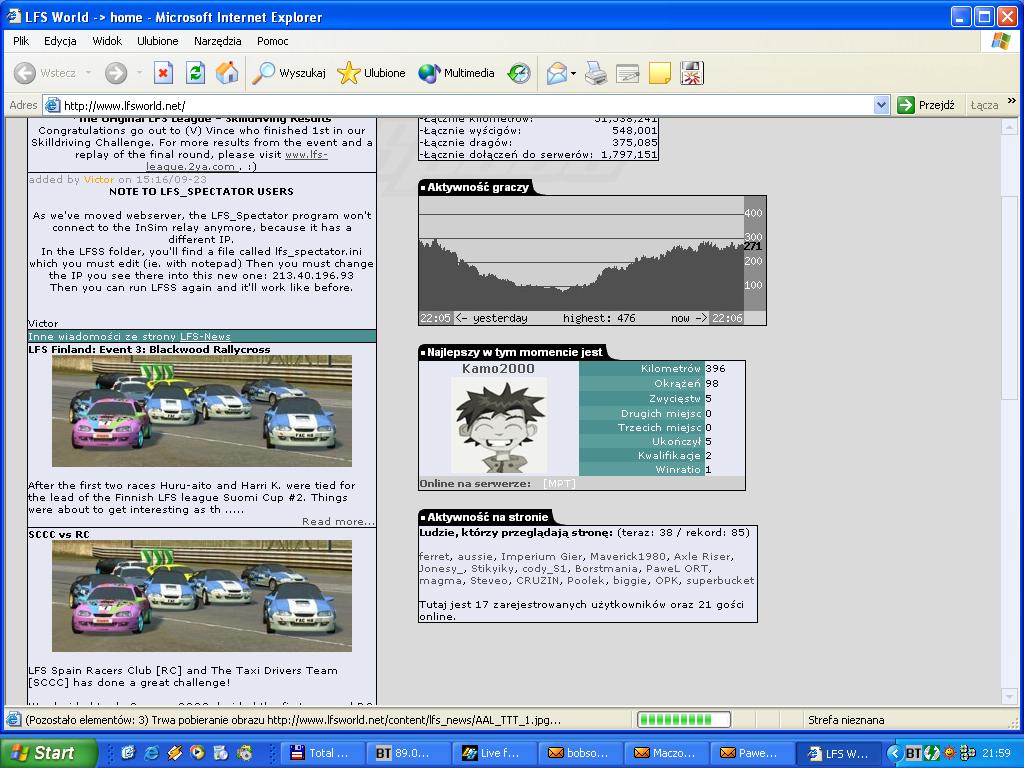This screenshot has width=1024, height=768.
Task: Click the Windows Media Player quick launch icon
Action: [197, 753]
